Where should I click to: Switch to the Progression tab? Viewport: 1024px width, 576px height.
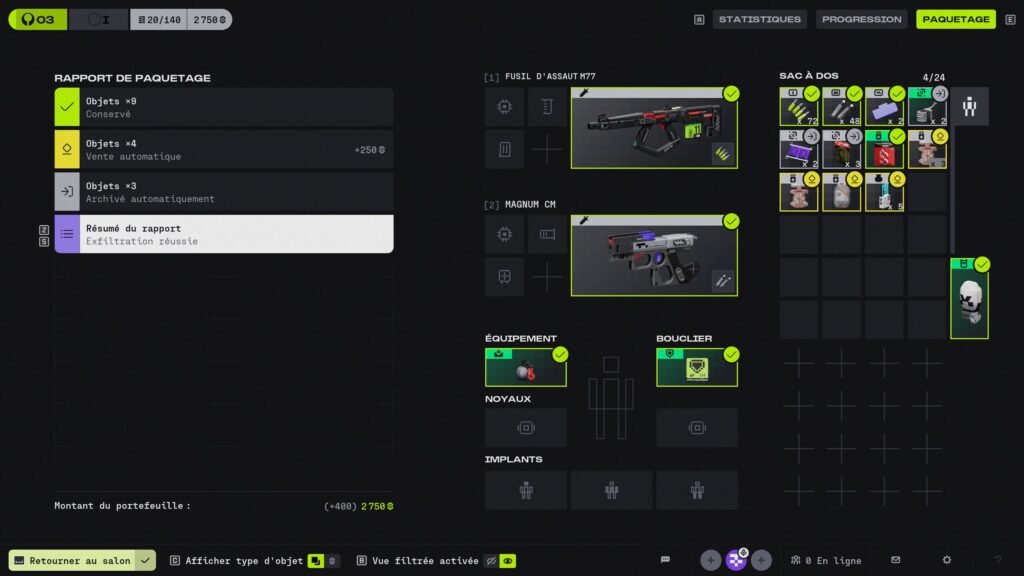tap(861, 19)
